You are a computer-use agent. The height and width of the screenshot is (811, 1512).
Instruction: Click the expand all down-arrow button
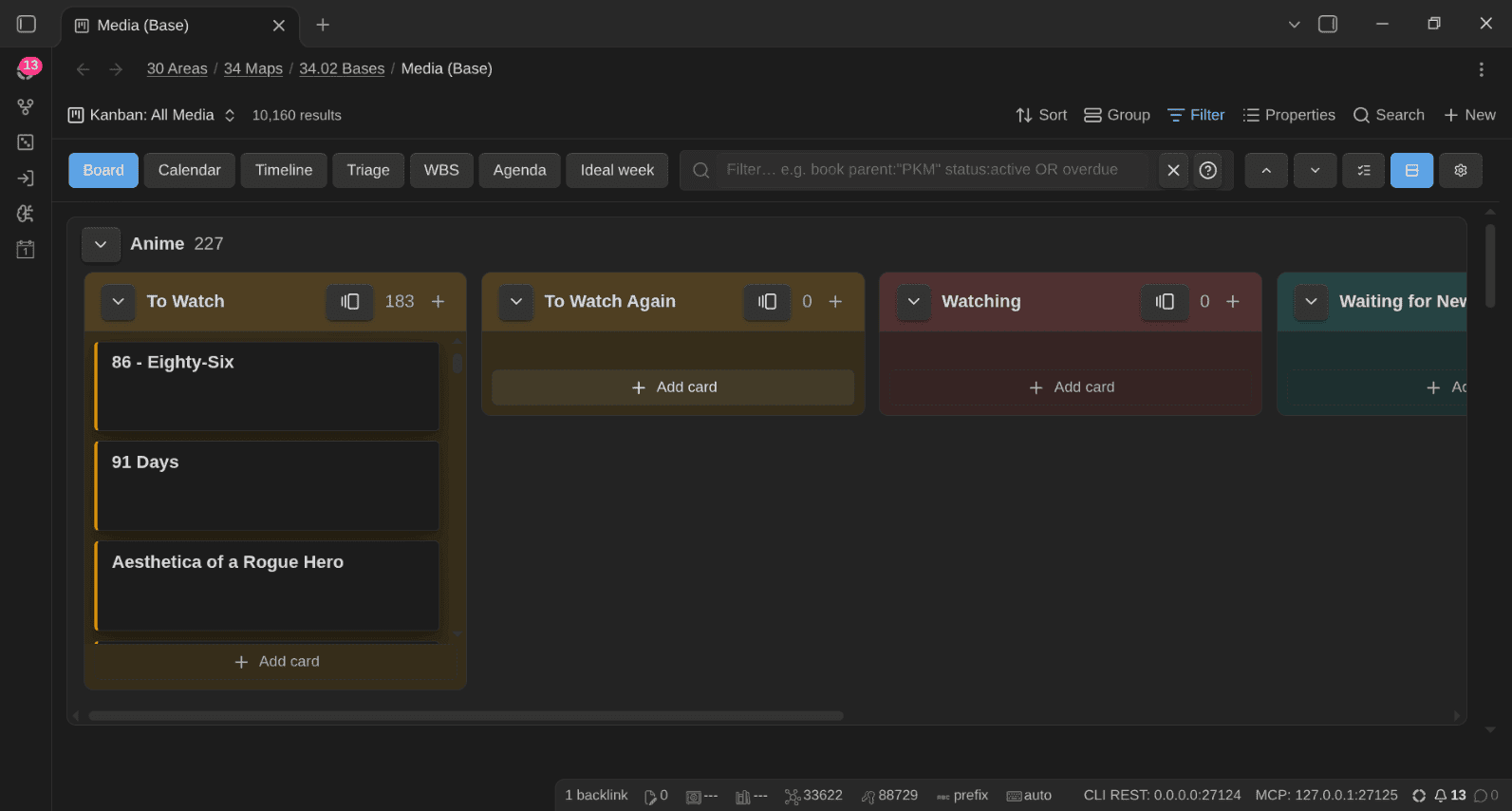(1315, 170)
